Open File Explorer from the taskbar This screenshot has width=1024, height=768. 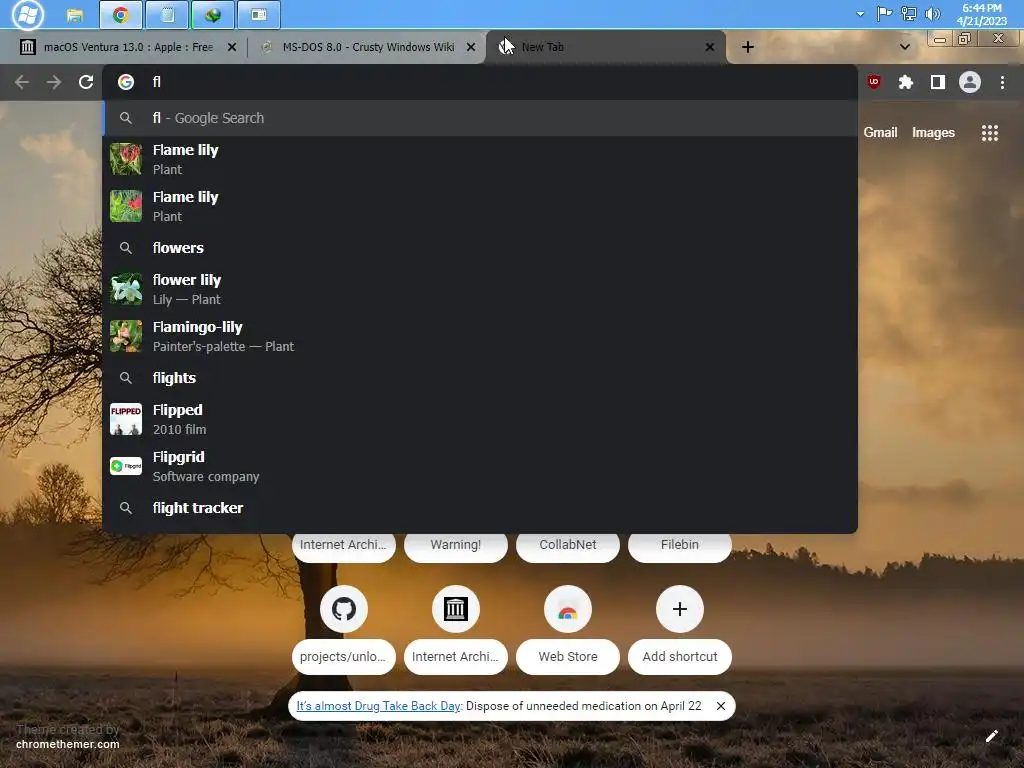click(x=75, y=15)
